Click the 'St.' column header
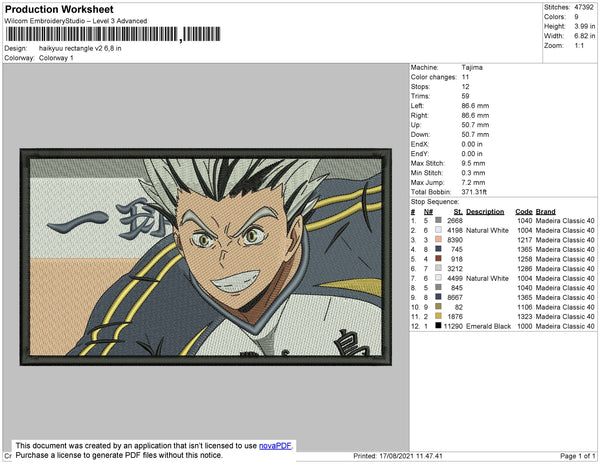600x464 pixels. pyautogui.click(x=458, y=212)
